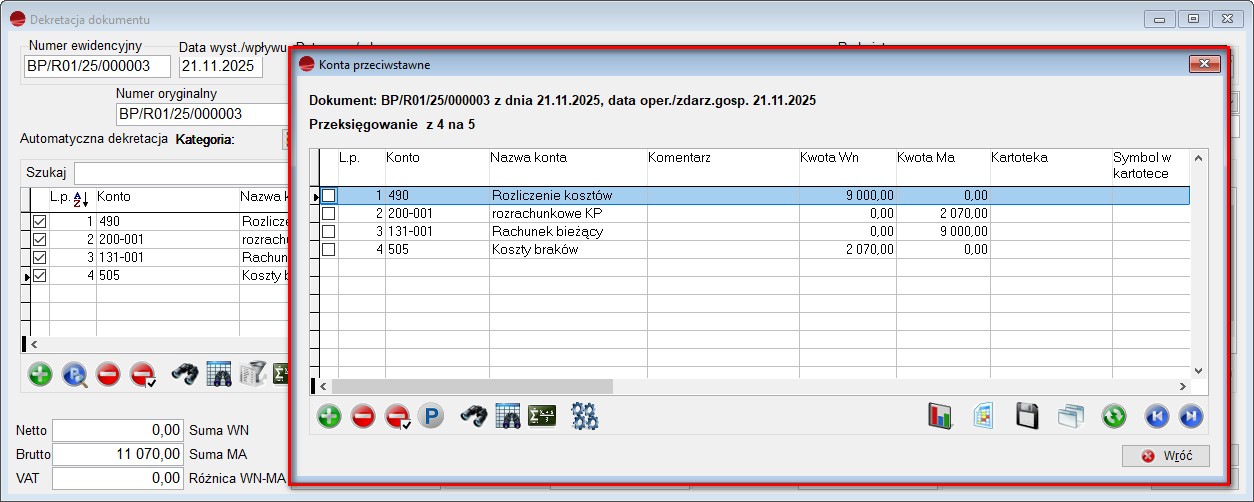Click the sum calculator icon in dialog toolbar
Viewport: 1254px width, 502px height.
click(542, 416)
